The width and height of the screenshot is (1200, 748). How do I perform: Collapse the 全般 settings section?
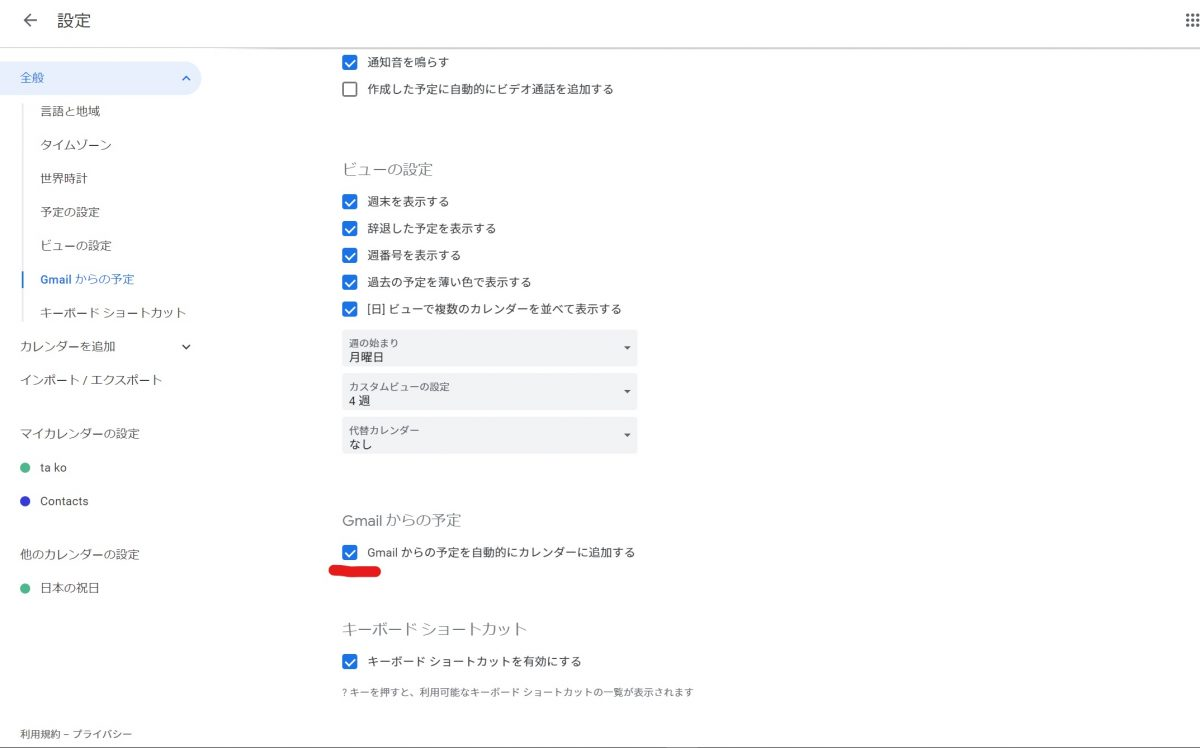click(184, 77)
